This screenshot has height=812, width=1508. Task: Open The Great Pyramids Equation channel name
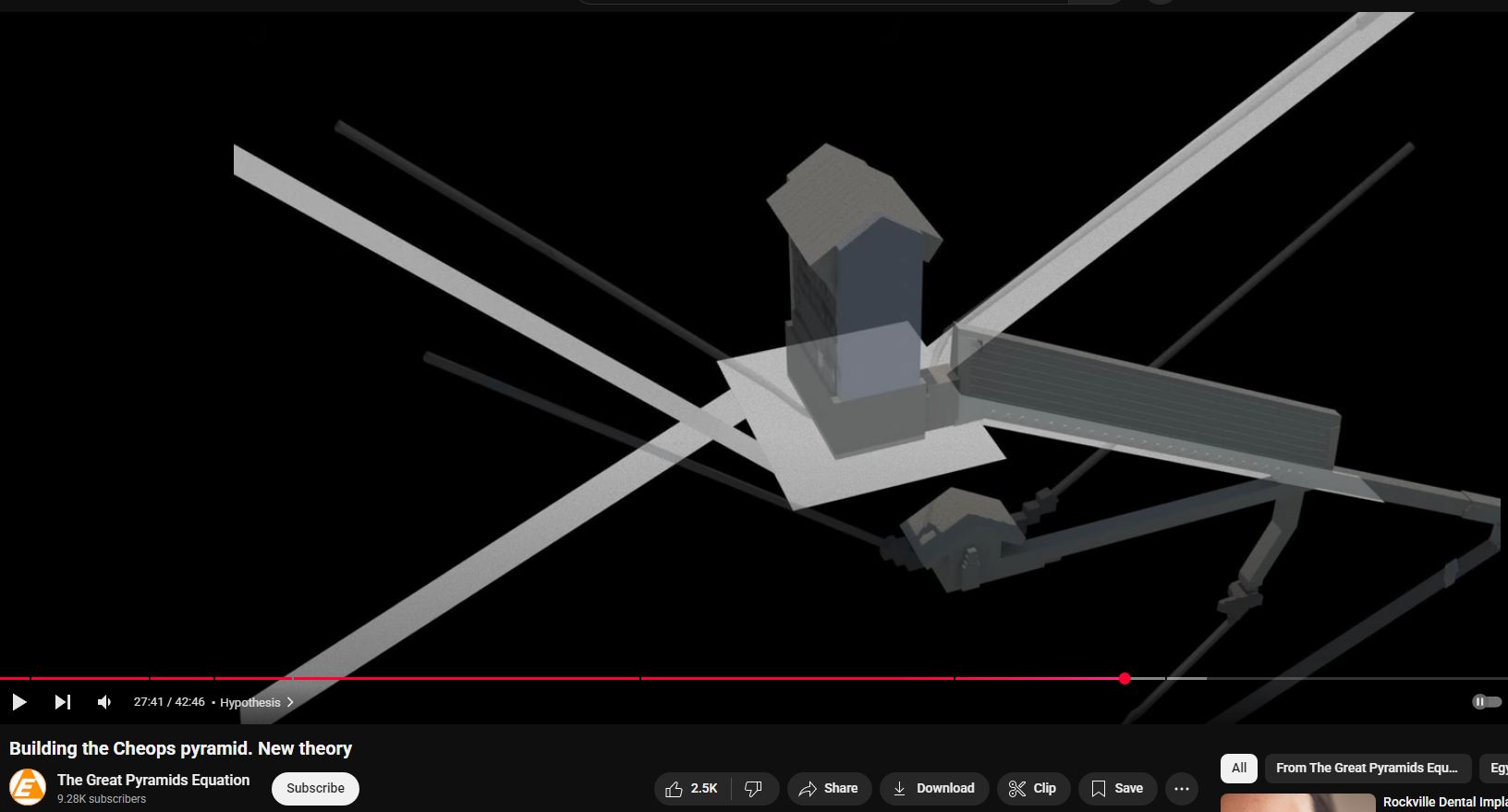click(x=153, y=780)
